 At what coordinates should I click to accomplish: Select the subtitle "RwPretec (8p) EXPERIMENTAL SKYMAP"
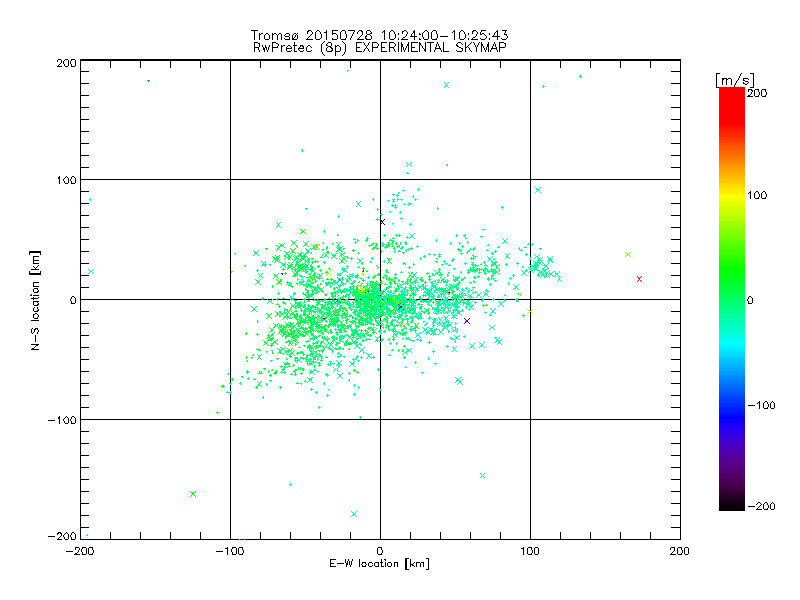point(380,48)
